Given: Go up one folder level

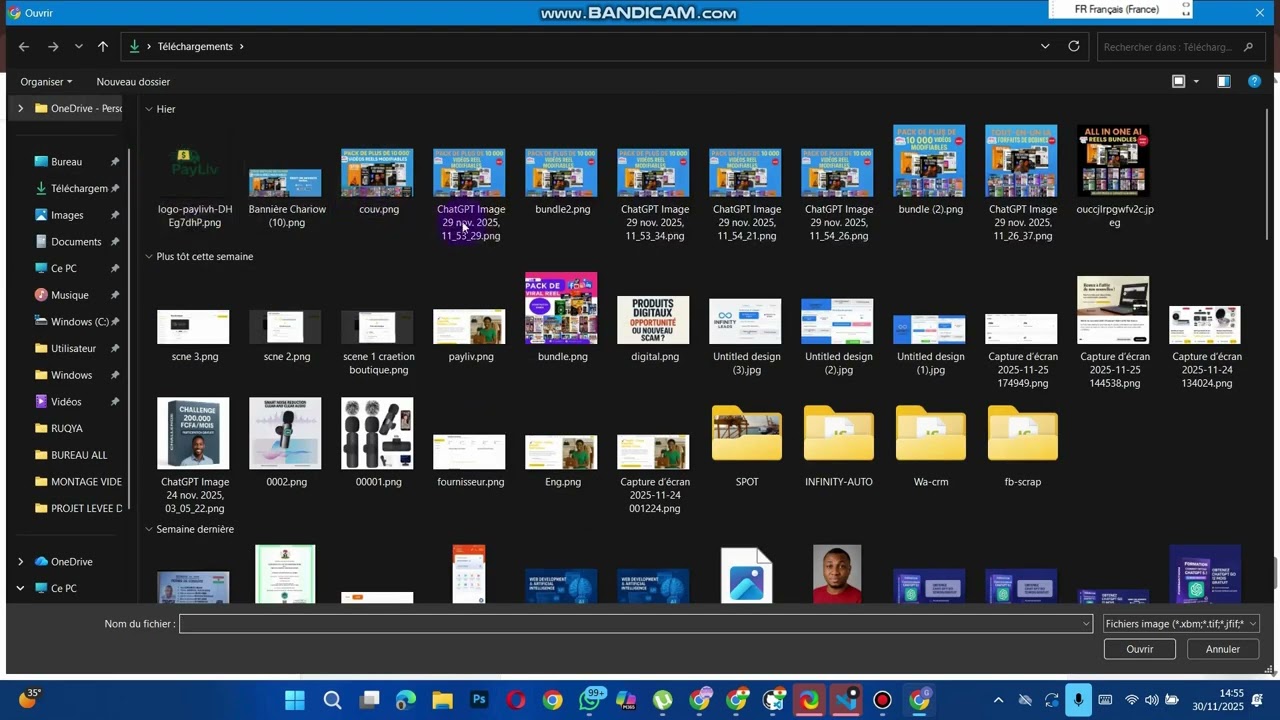Looking at the screenshot, I should (x=102, y=47).
